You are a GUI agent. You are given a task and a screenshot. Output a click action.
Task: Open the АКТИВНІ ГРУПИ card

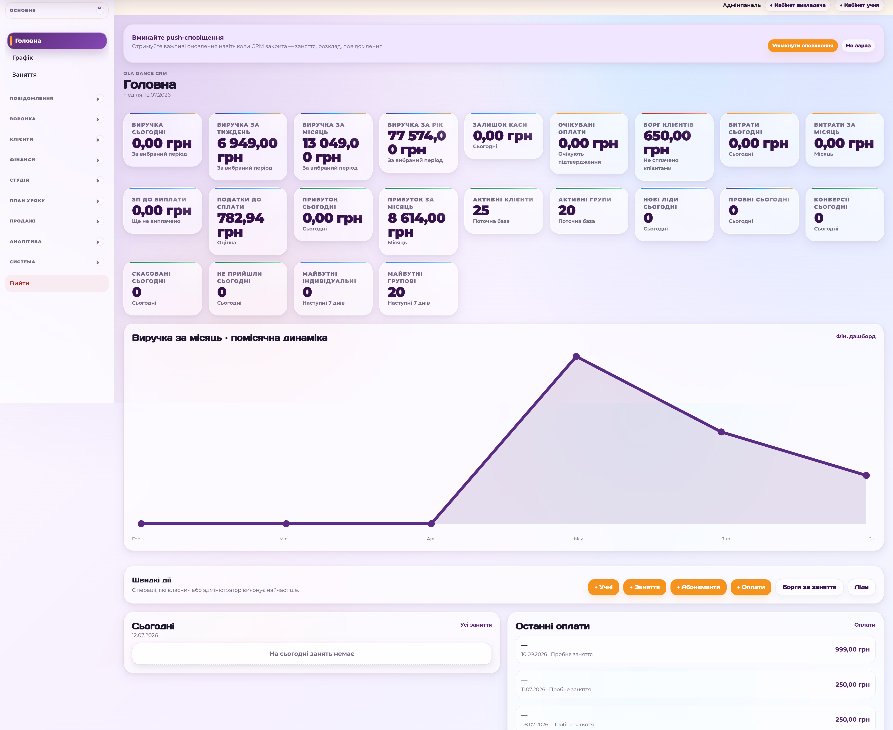pyautogui.click(x=589, y=211)
